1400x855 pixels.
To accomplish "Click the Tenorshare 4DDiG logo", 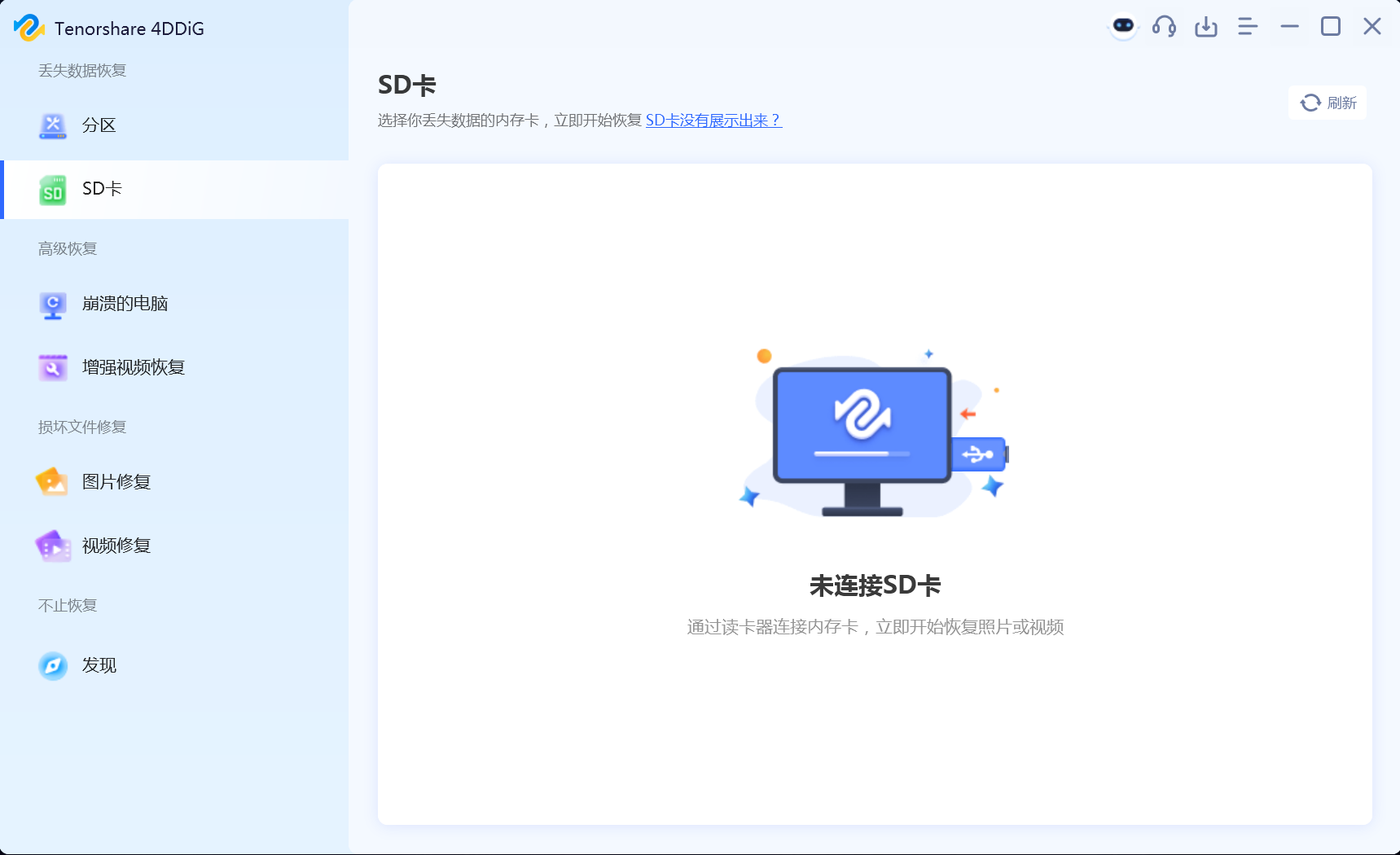I will pos(29,28).
